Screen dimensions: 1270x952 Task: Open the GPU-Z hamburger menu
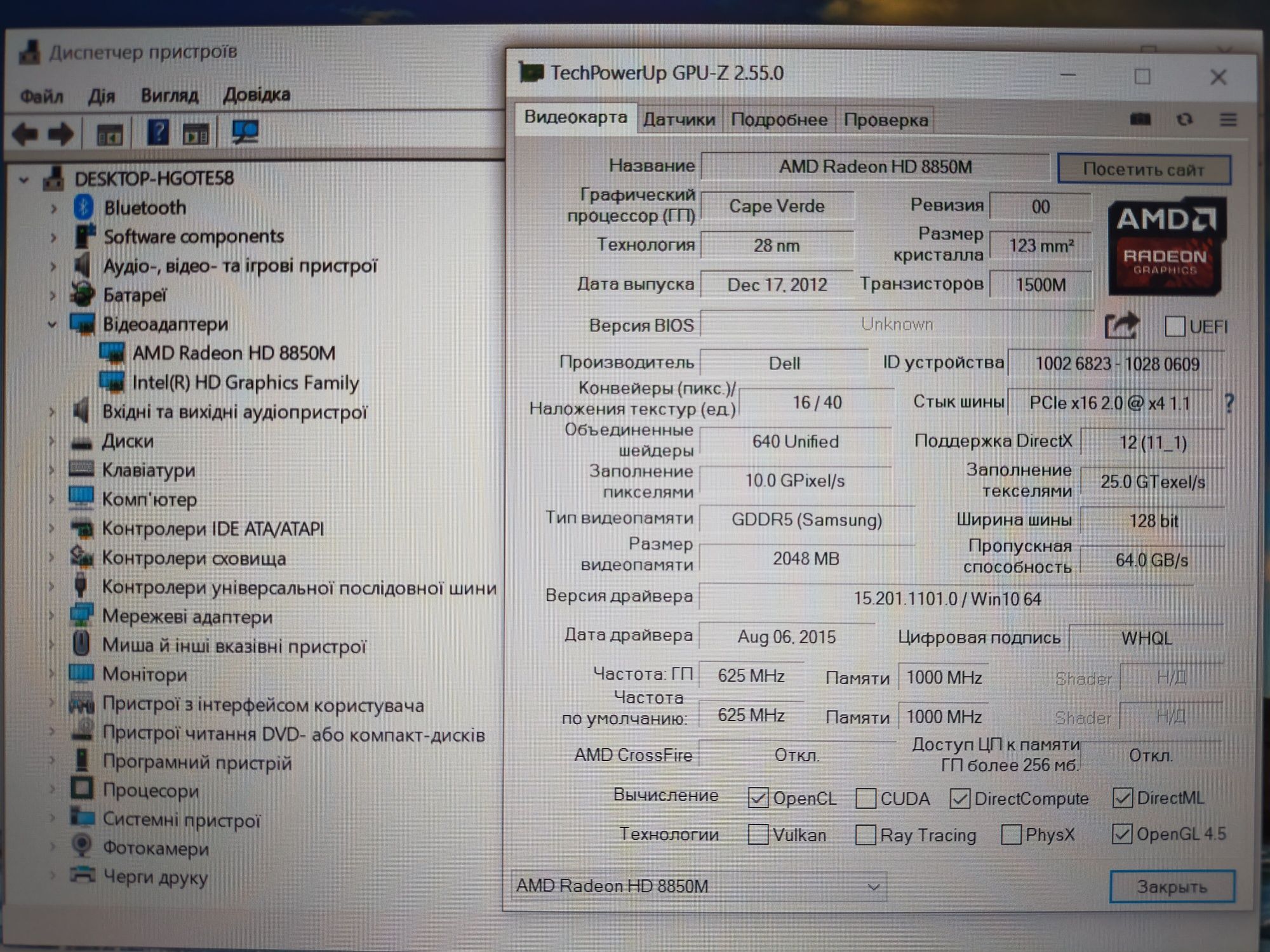tap(1228, 119)
